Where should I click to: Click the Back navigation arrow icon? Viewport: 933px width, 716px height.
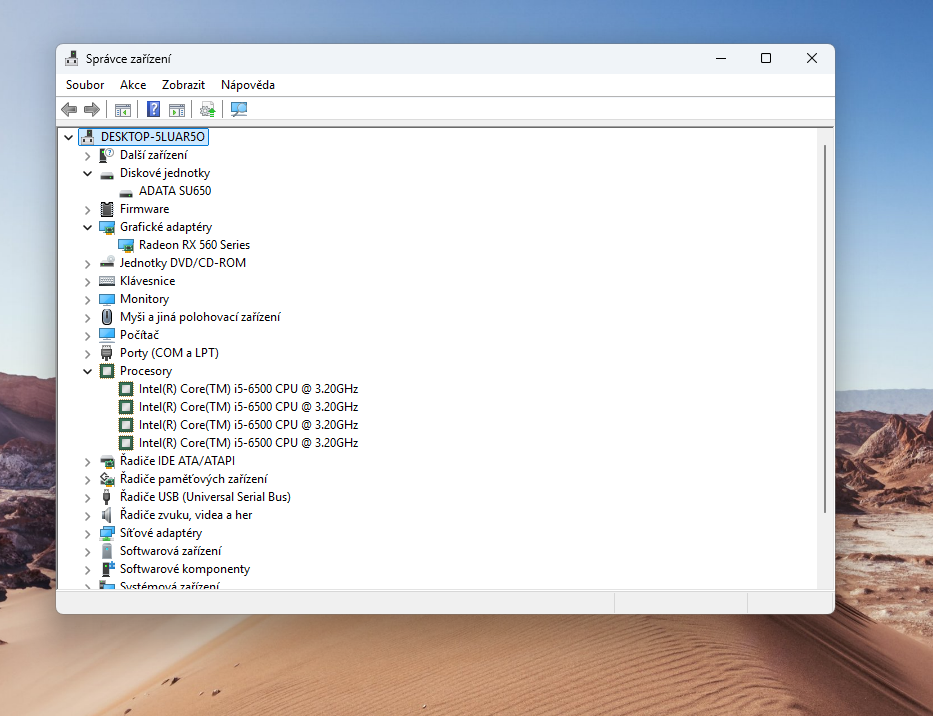coord(68,109)
